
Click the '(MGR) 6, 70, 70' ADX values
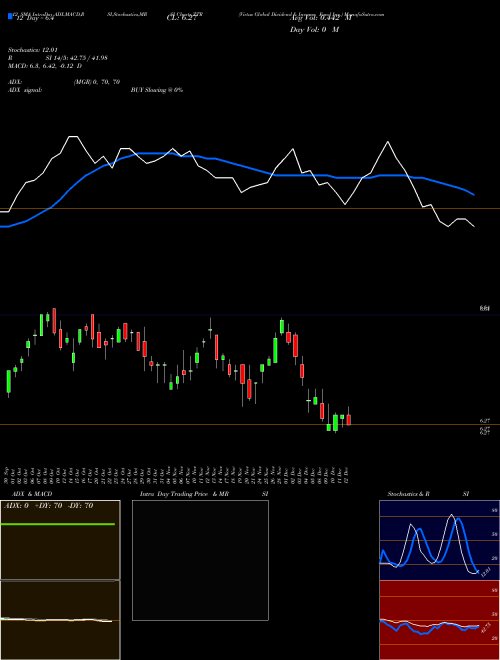97,82
